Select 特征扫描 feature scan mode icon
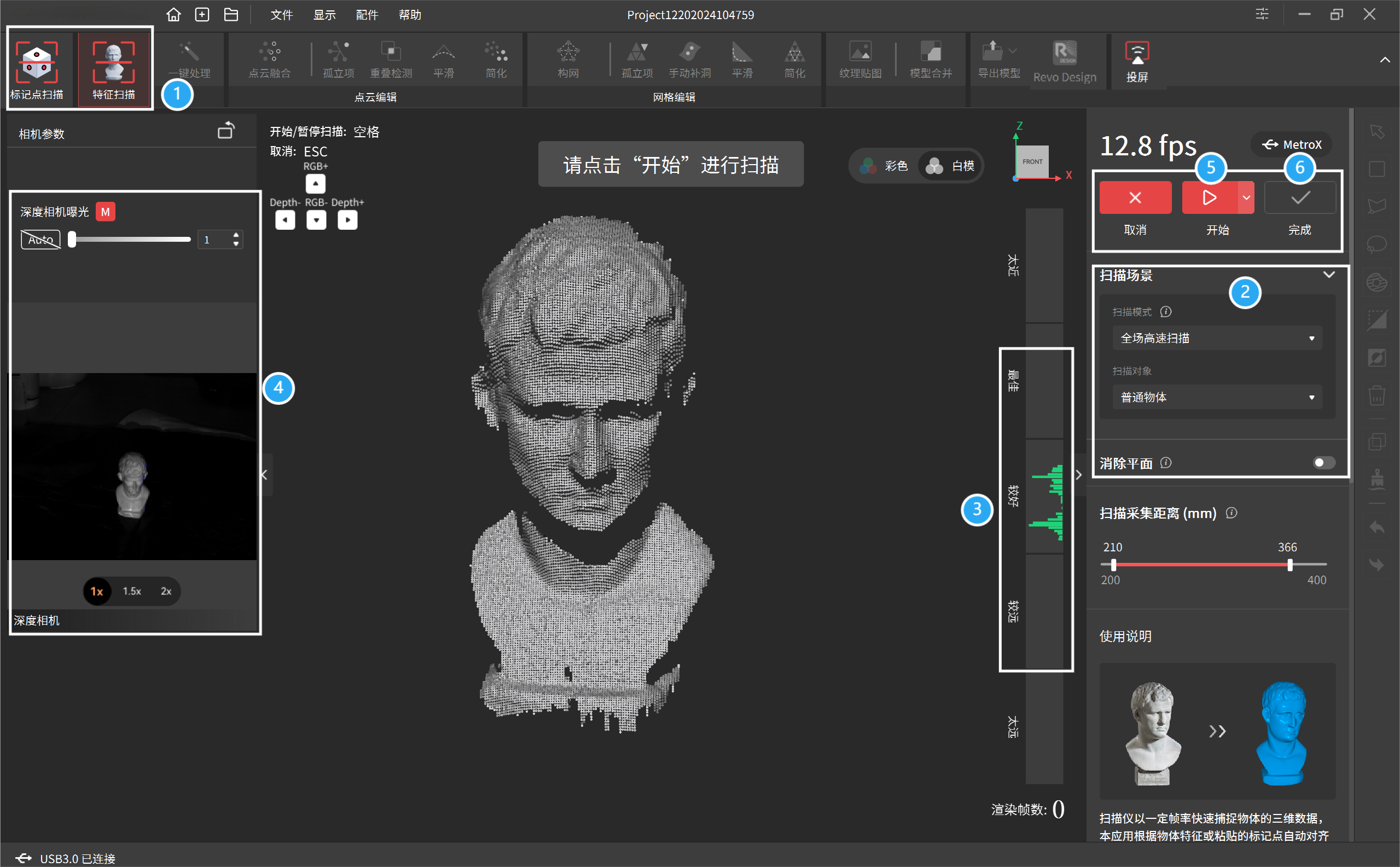This screenshot has height=867, width=1400. point(114,63)
